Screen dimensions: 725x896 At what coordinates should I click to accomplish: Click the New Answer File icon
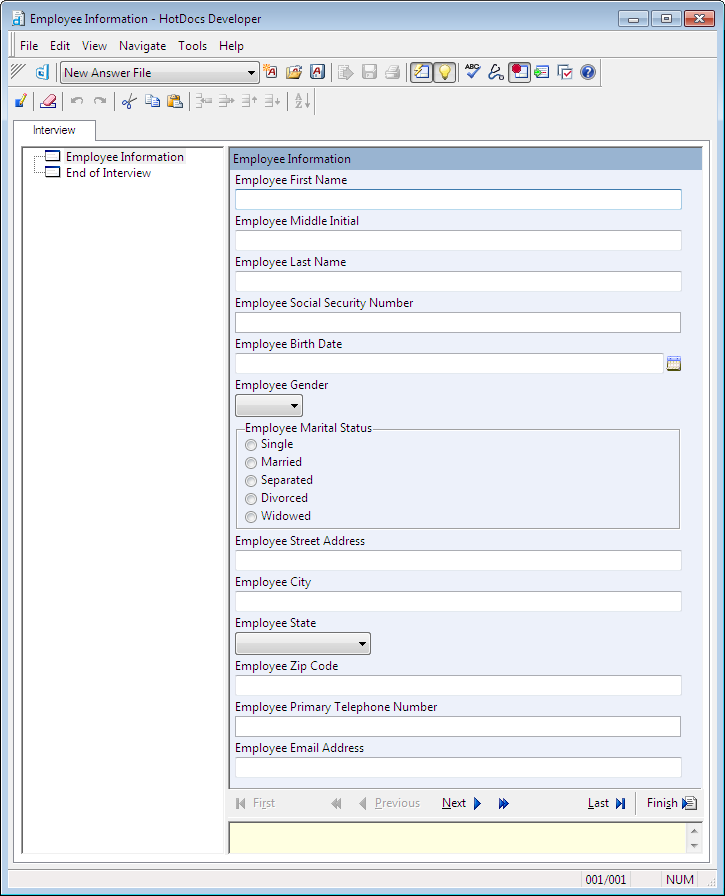[271, 72]
